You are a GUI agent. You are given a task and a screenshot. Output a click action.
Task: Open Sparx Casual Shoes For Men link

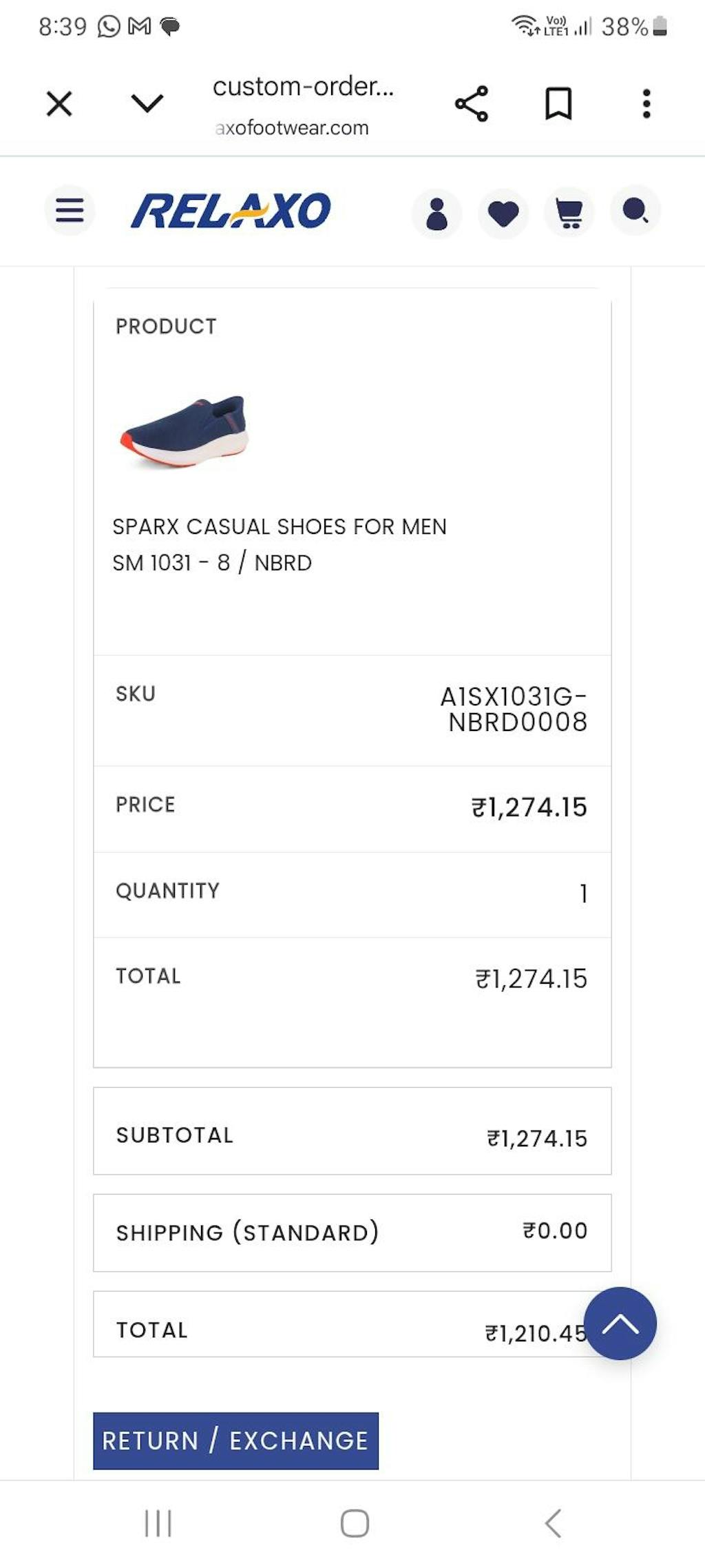[279, 527]
